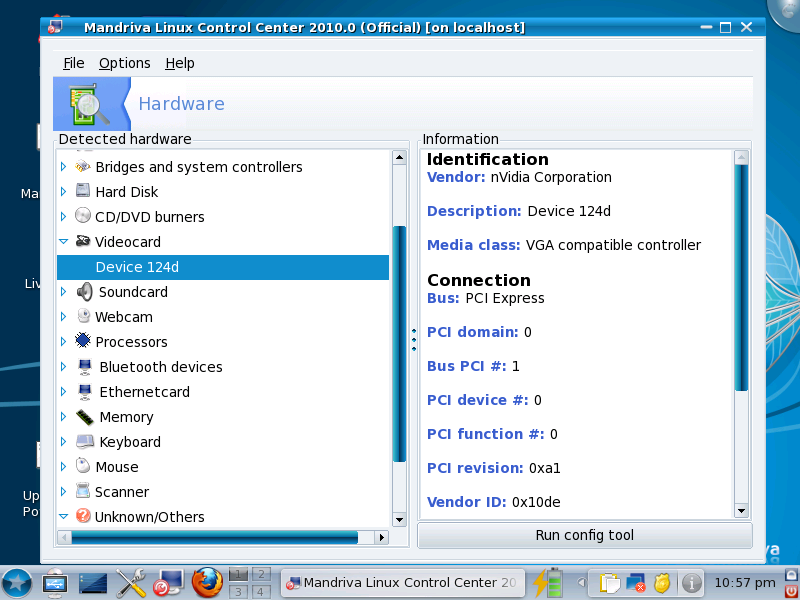800x600 pixels.
Task: Click the Unknown/Others question mark icon
Action: tap(83, 516)
